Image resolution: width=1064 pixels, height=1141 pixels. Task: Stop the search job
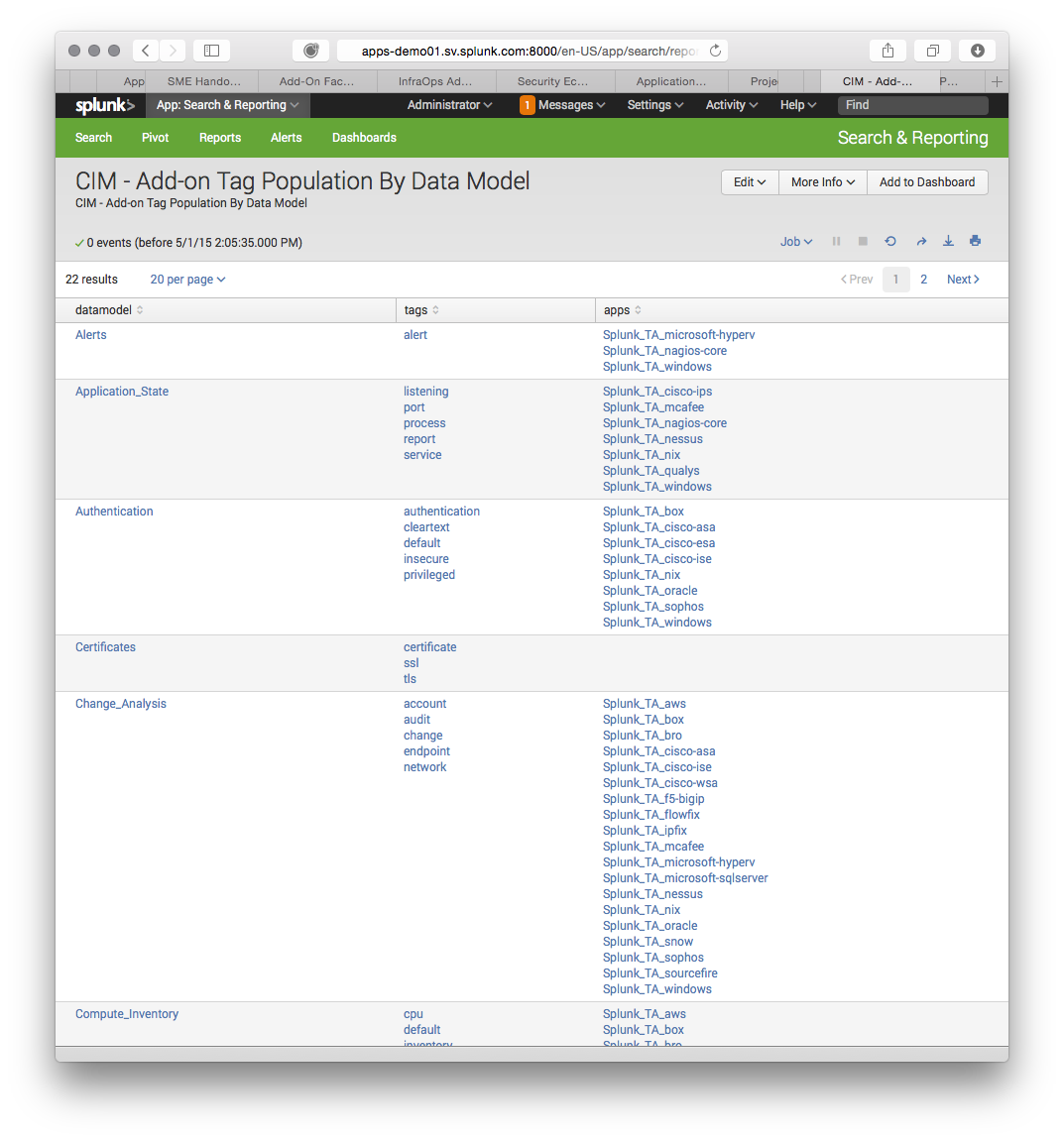click(x=863, y=242)
